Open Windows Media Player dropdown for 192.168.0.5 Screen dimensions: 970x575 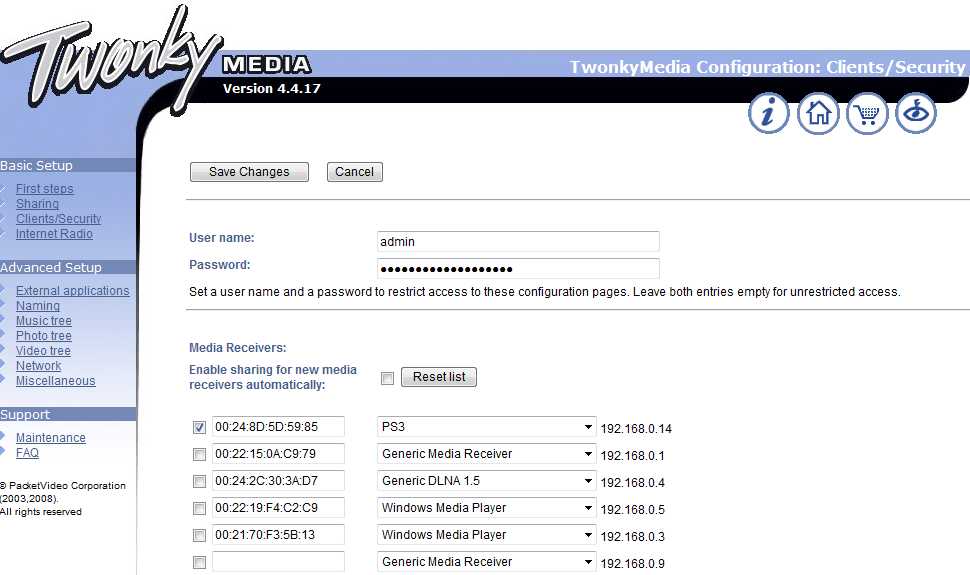click(486, 508)
